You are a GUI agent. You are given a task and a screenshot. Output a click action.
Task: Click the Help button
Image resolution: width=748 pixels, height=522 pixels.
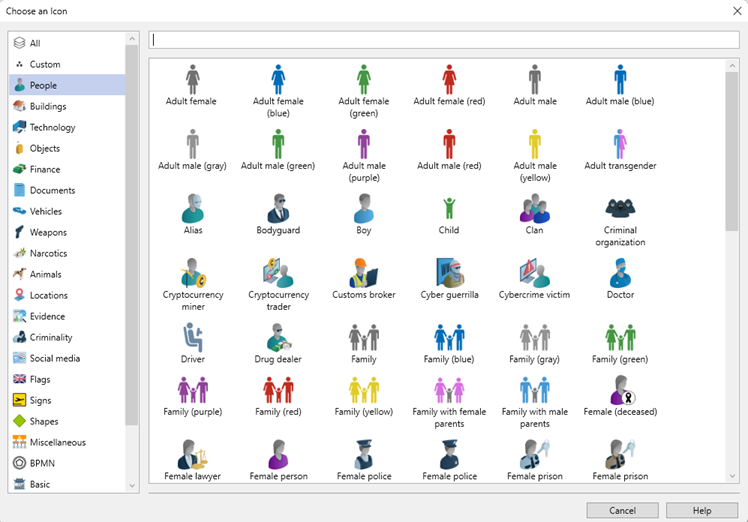click(x=701, y=510)
